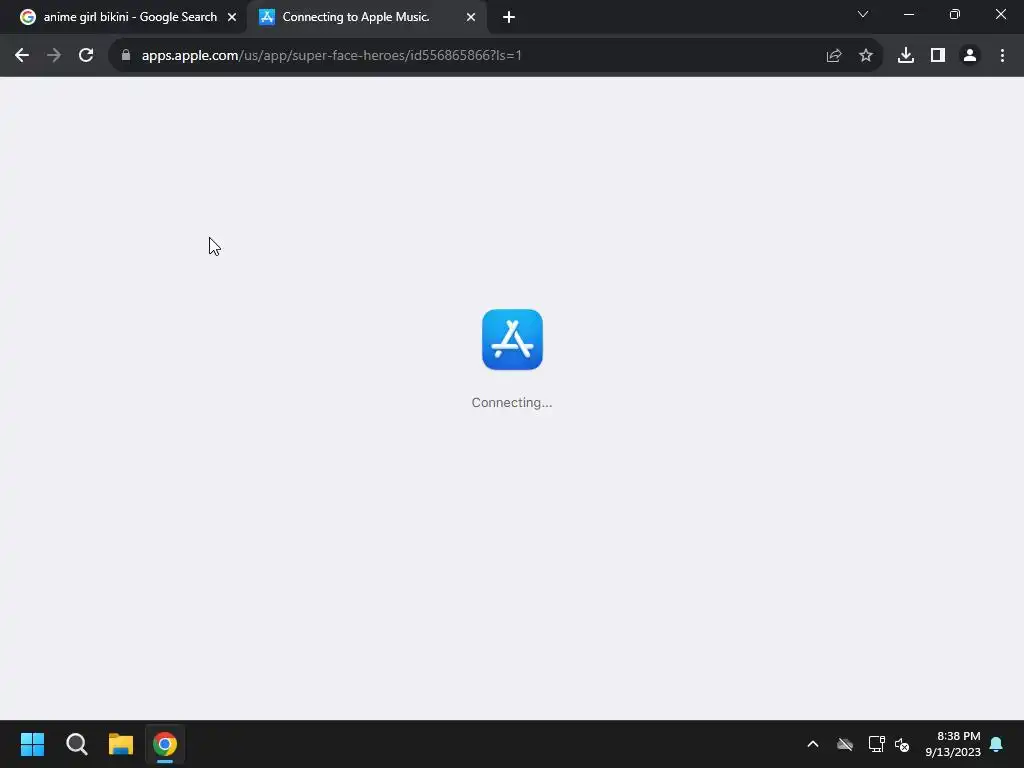Toggle the Chrome side panel
1024x768 pixels.
click(938, 56)
